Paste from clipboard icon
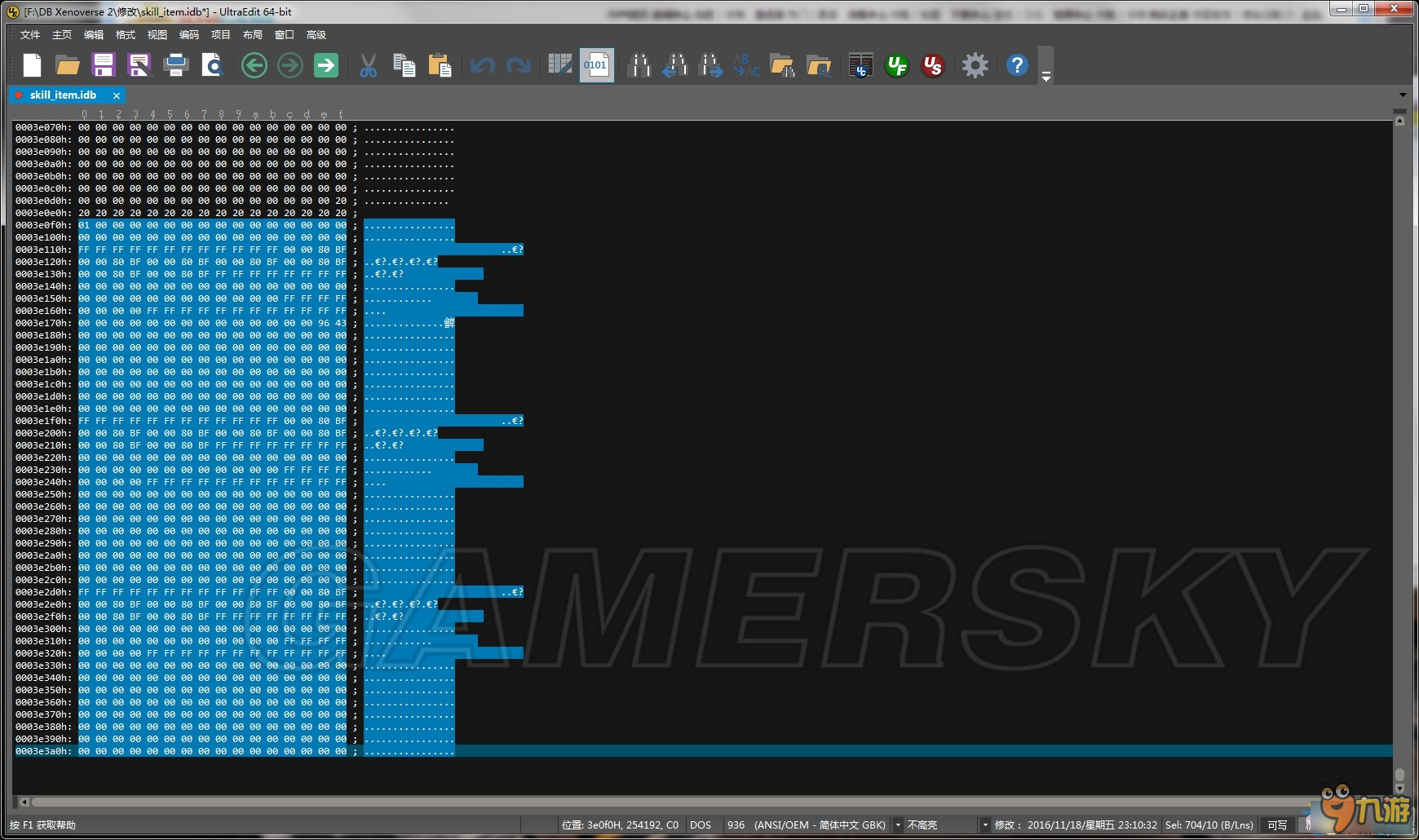Screen dimensions: 1419x840 440,65
